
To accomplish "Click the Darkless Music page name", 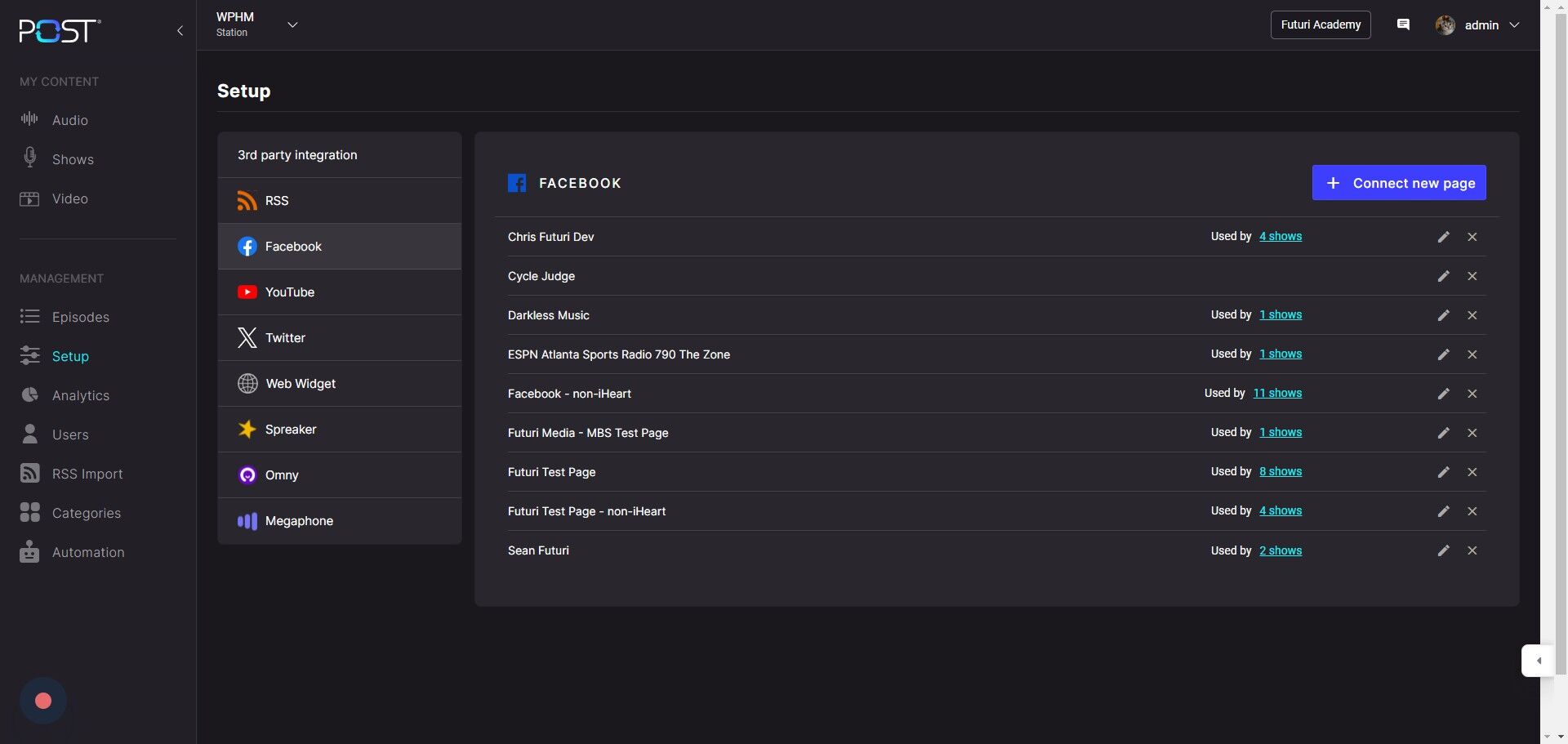I will click(549, 315).
